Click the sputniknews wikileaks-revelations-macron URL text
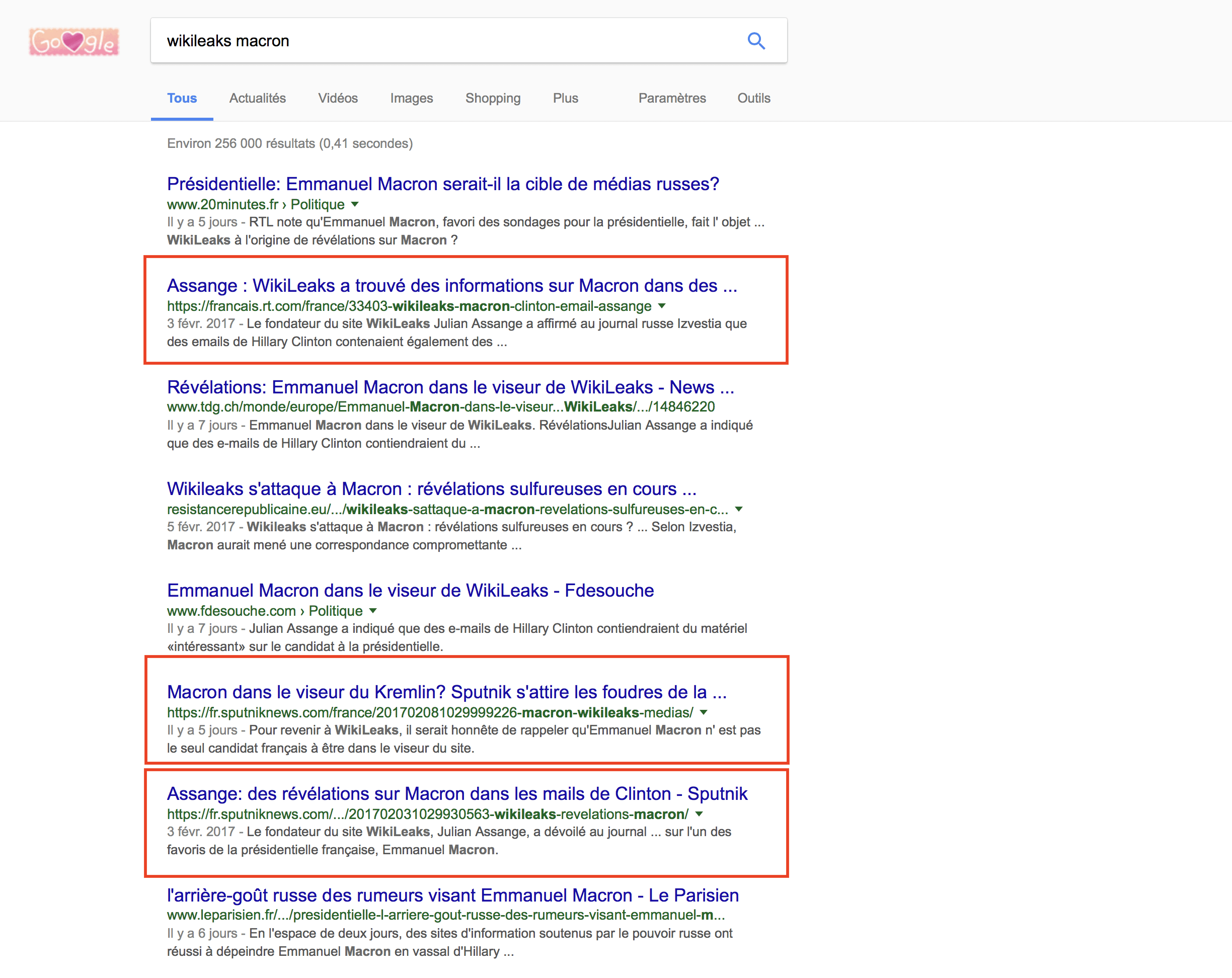Image resolution: width=1232 pixels, height=978 pixels. pyautogui.click(x=427, y=814)
